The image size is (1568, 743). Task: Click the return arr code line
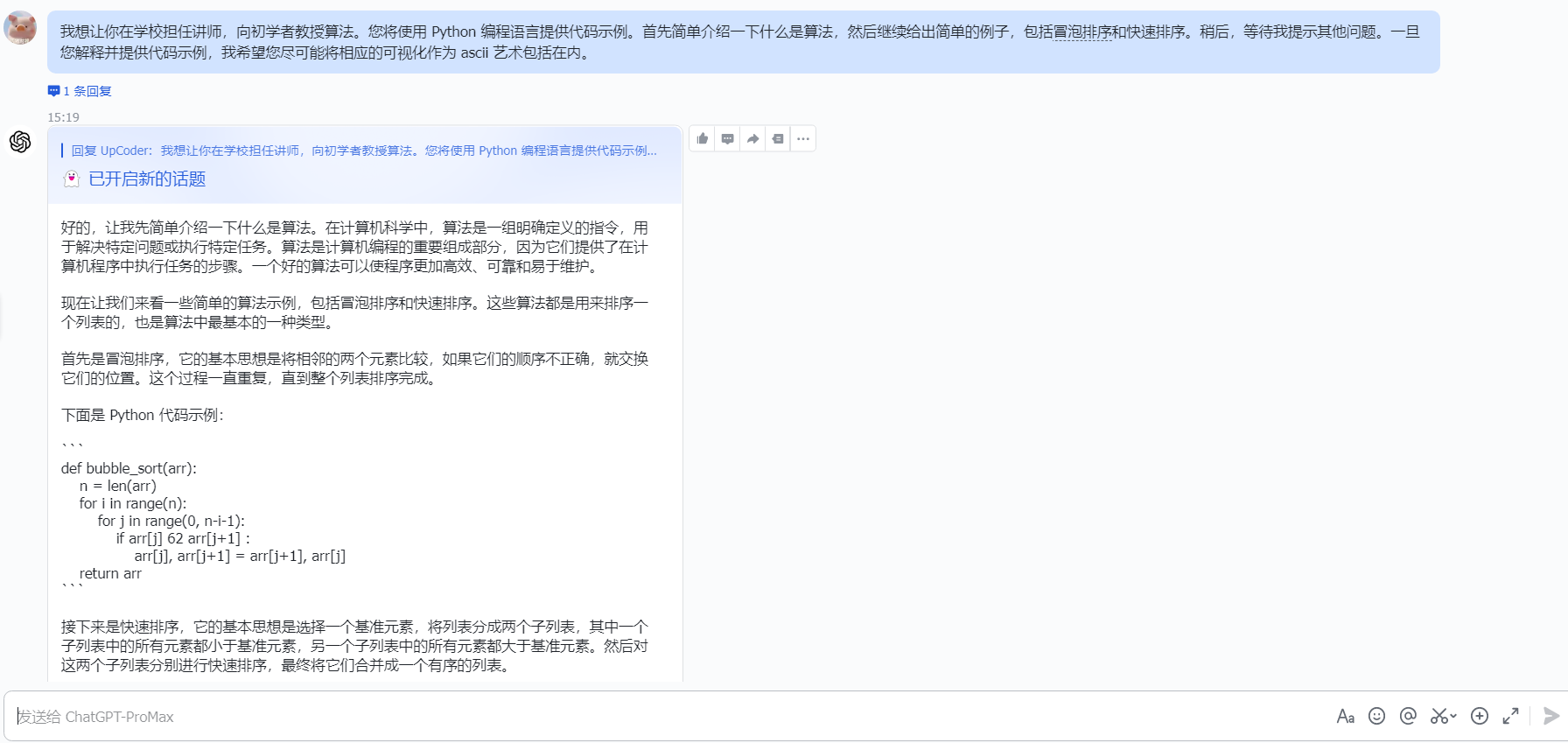coord(110,573)
